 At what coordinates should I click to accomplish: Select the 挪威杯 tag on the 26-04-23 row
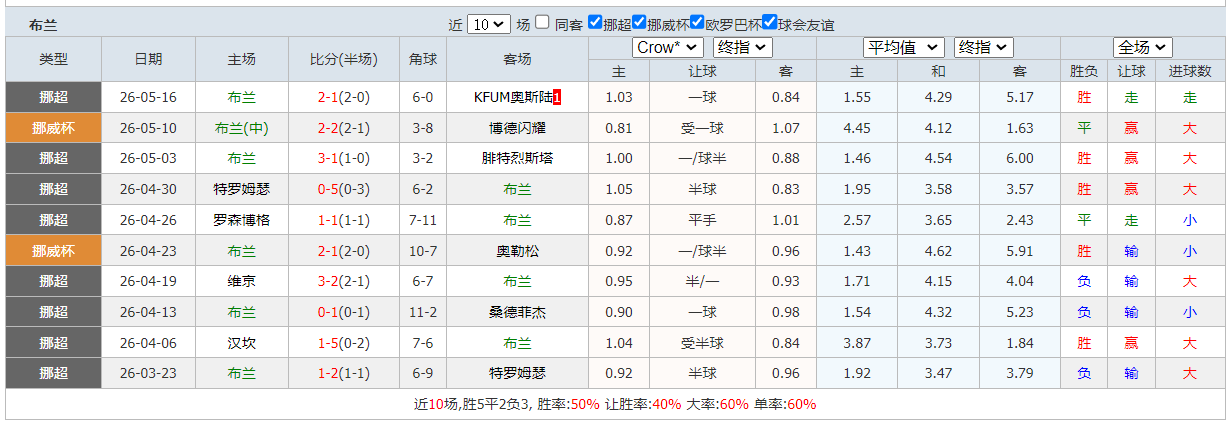click(x=54, y=251)
